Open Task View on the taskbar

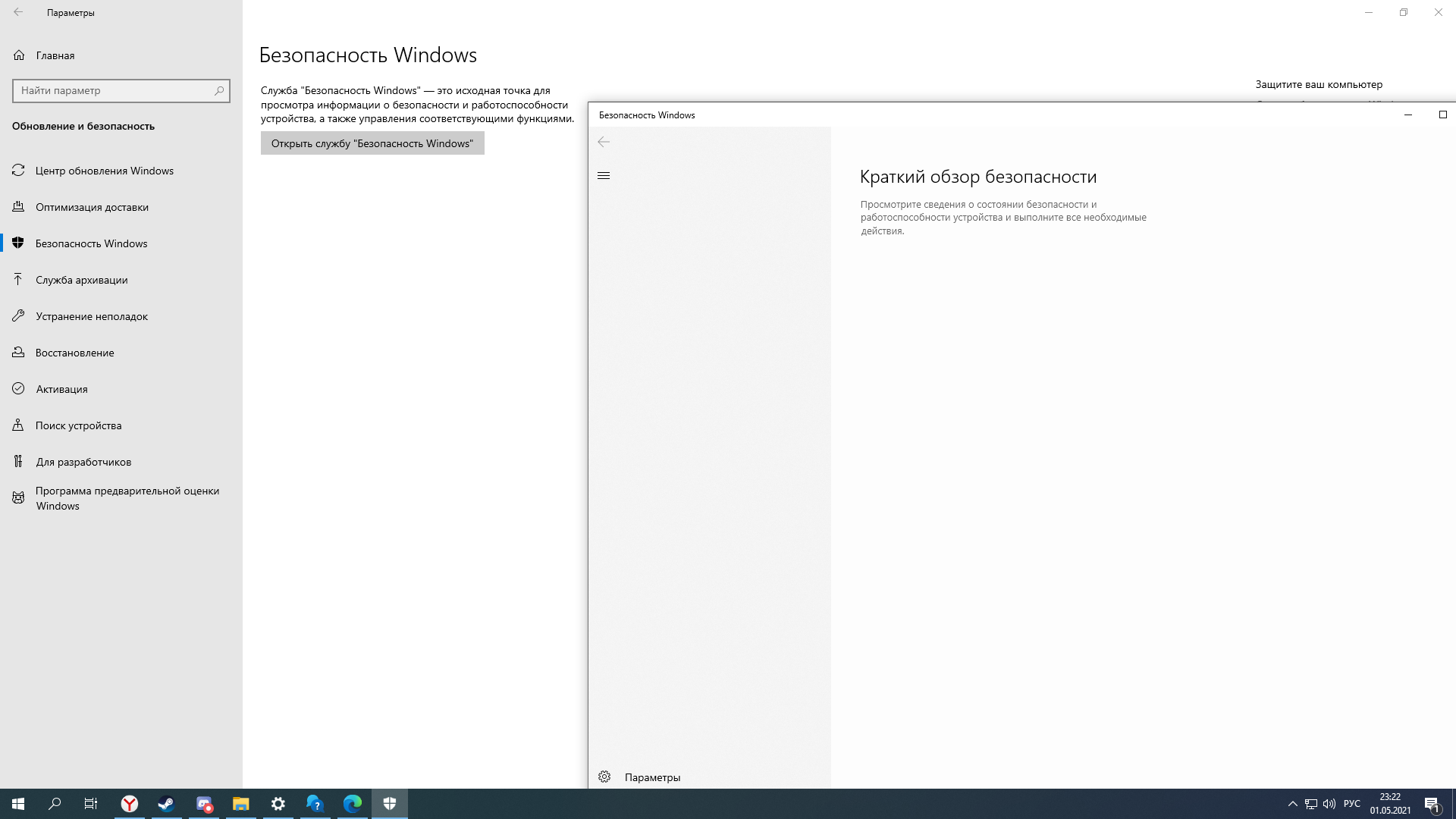click(91, 804)
